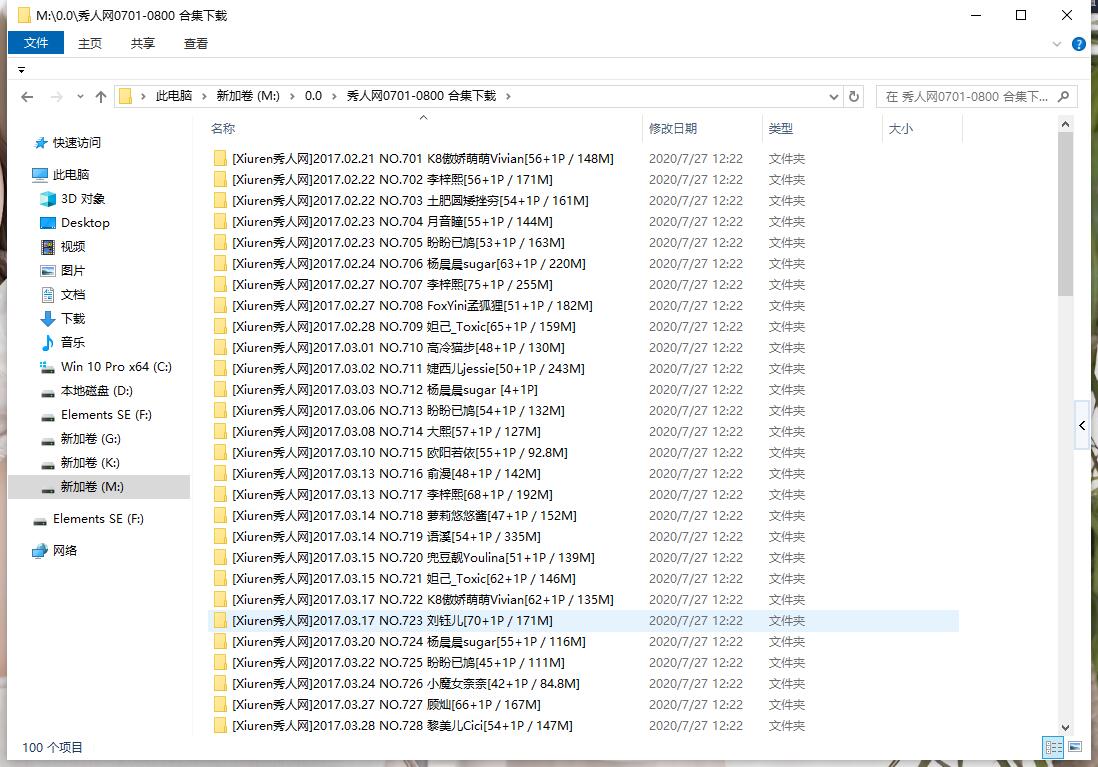Click the 0.0 breadcrumb segment

313,96
